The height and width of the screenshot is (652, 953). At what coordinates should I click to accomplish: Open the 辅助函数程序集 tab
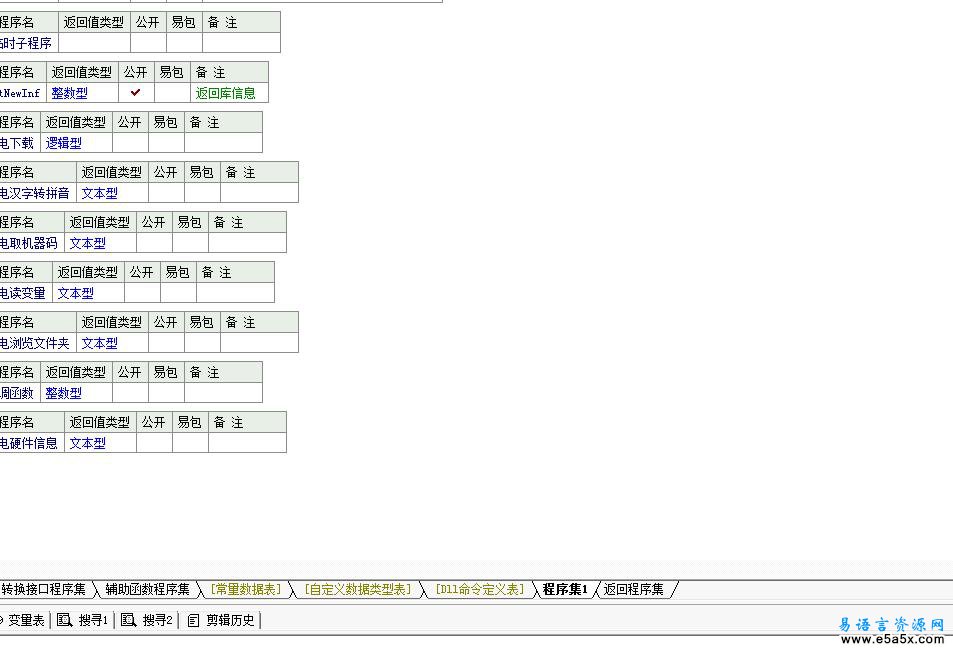147,589
